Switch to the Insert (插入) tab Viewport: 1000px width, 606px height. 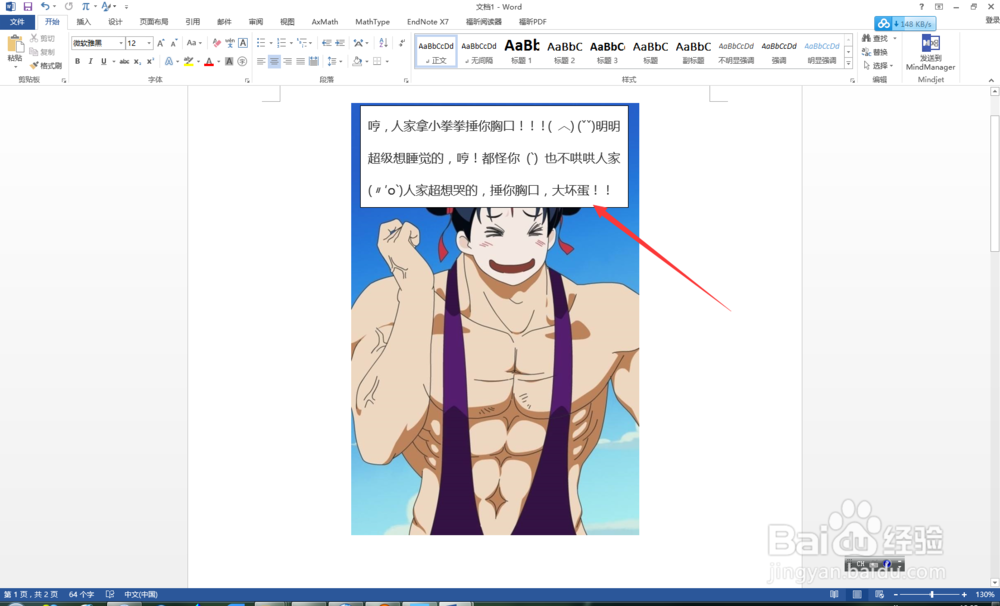pyautogui.click(x=84, y=22)
